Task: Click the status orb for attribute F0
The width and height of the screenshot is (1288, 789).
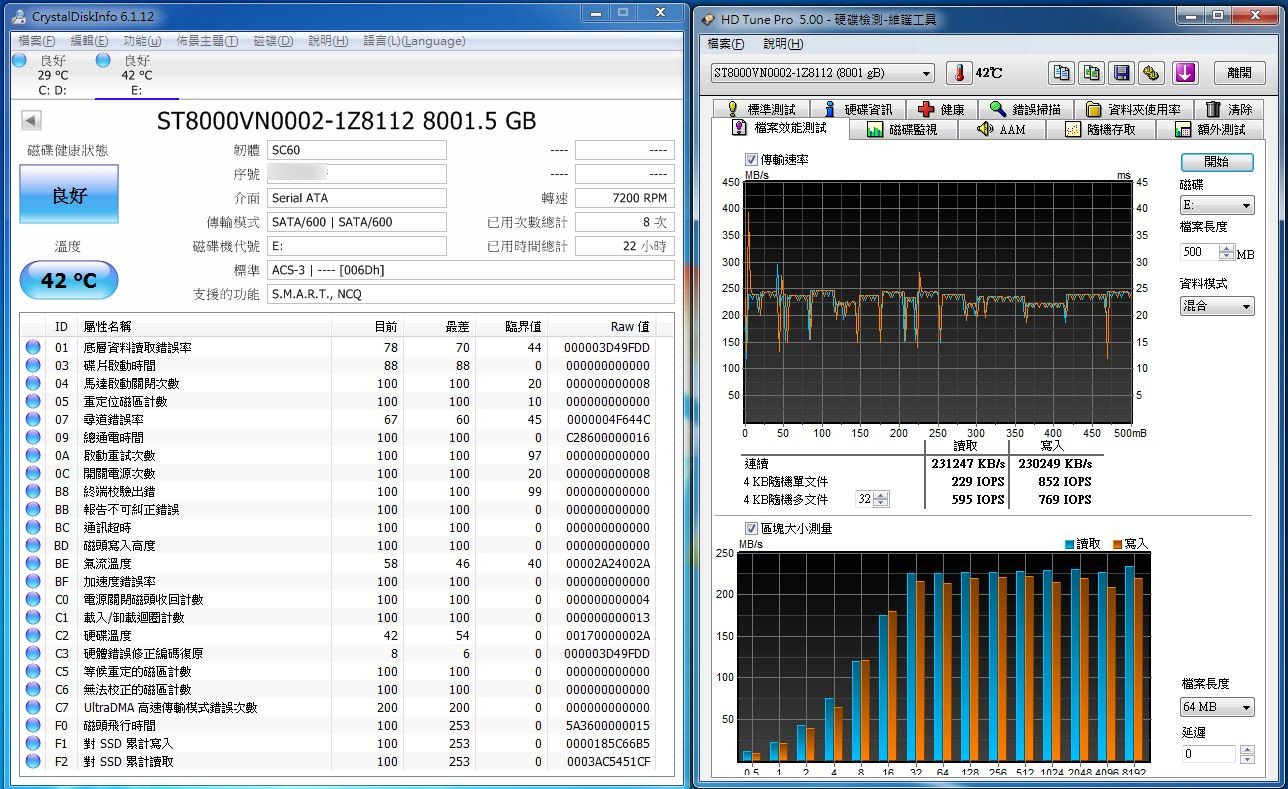Action: (33, 725)
